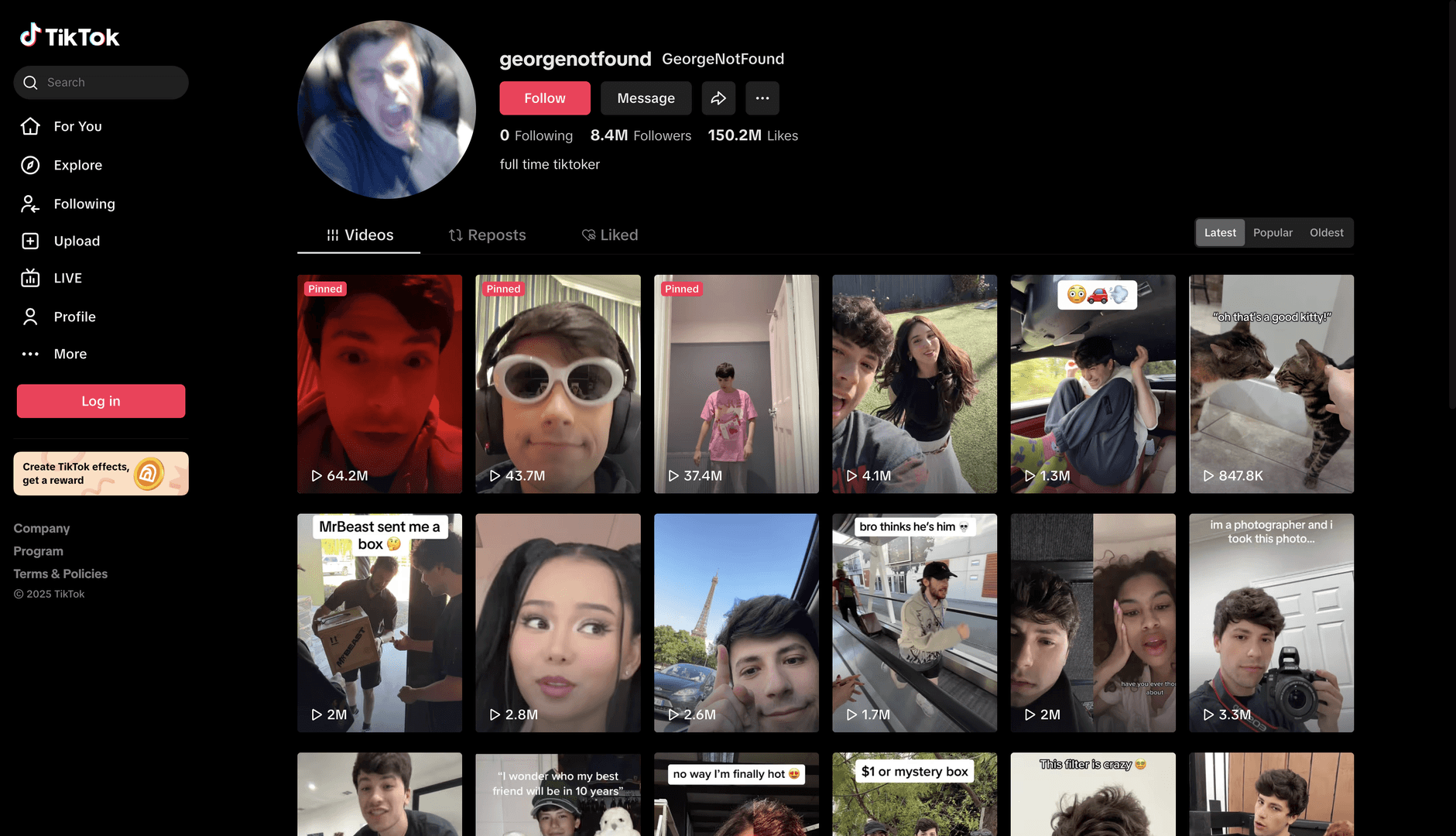Sort videos by Latest
This screenshot has width=1456, height=836.
click(x=1220, y=232)
